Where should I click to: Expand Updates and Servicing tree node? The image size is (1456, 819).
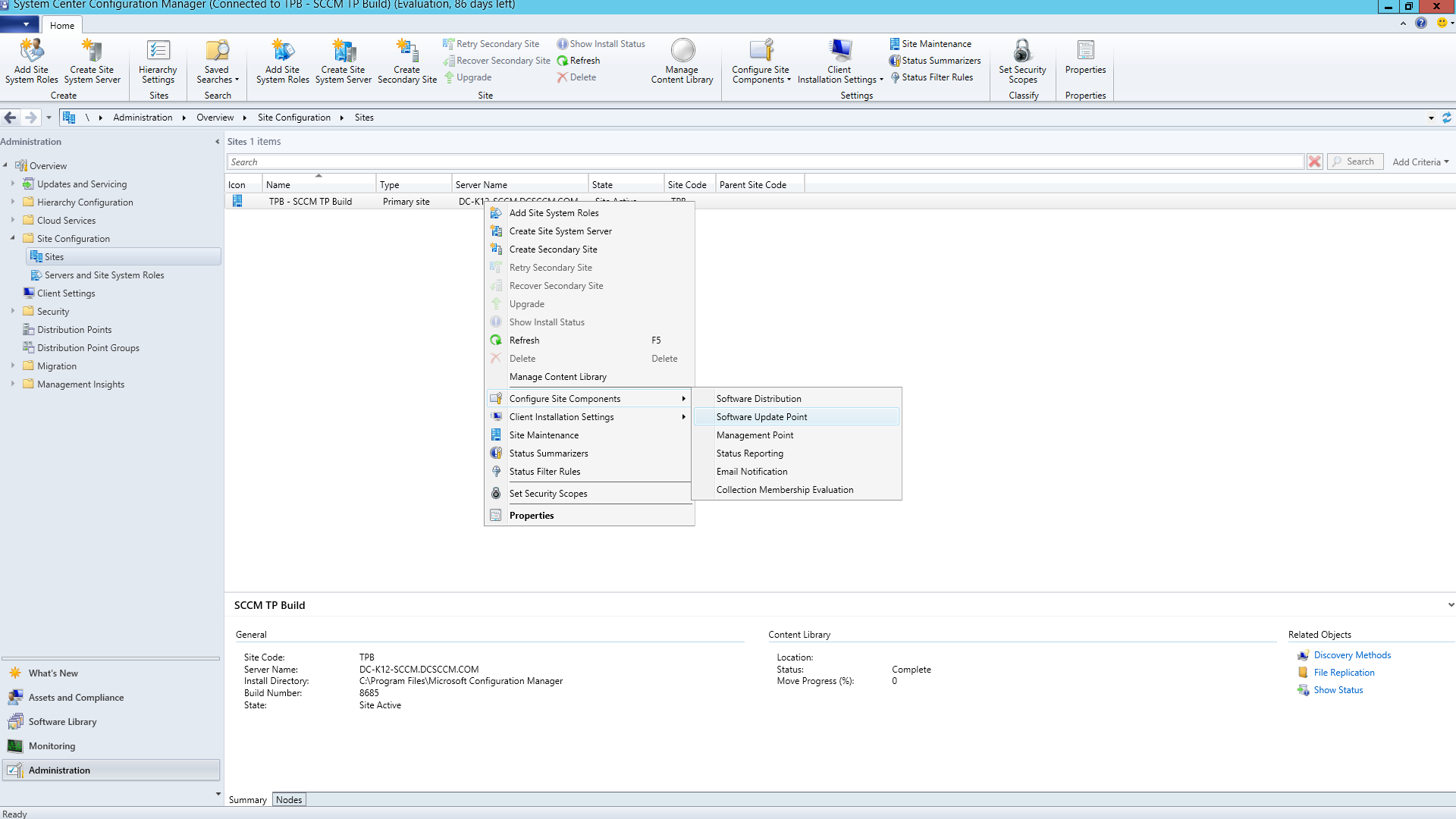[13, 184]
